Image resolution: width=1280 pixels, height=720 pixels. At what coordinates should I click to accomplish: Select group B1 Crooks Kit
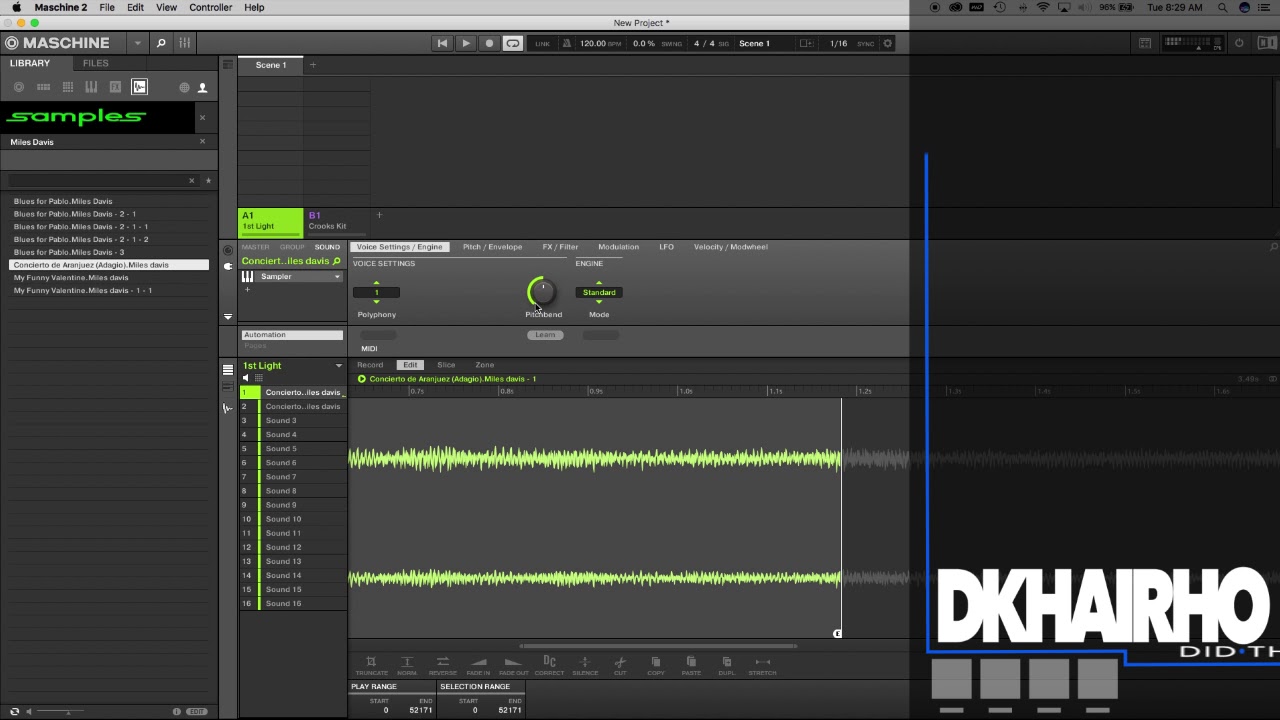pos(337,221)
